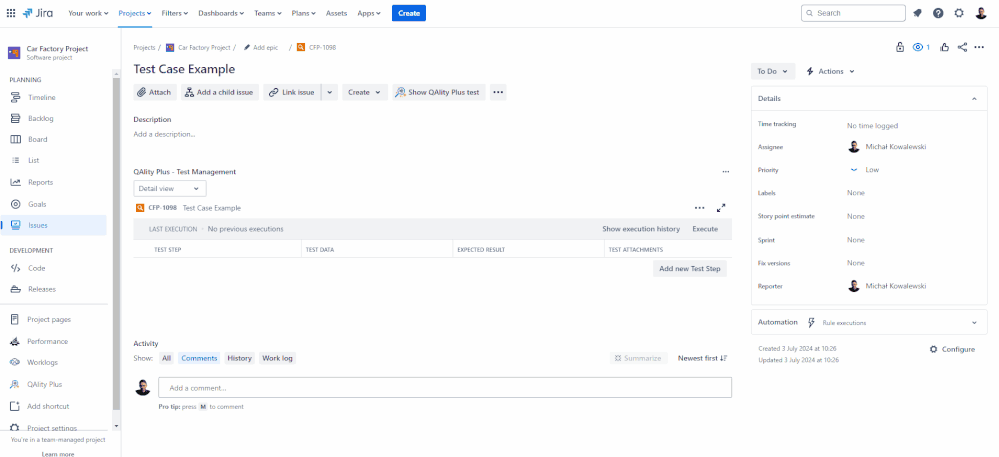Open the QAlity Plus panel ellipsis menu
The width and height of the screenshot is (999, 457).
[726, 172]
